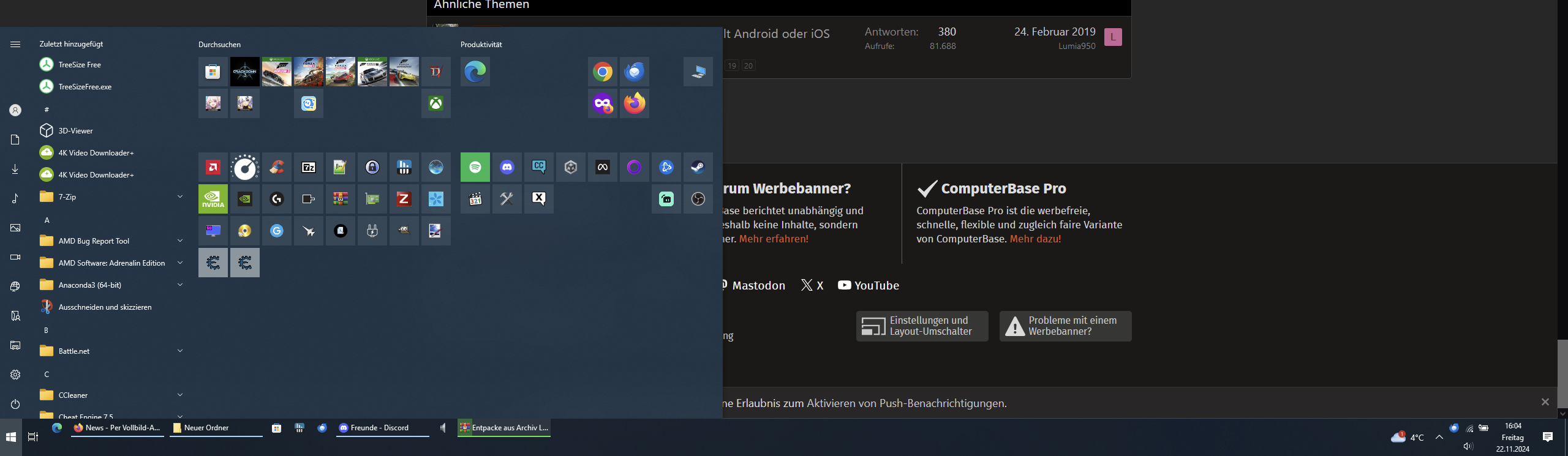
Task: Open the green NVIDIA tile
Action: pyautogui.click(x=213, y=199)
